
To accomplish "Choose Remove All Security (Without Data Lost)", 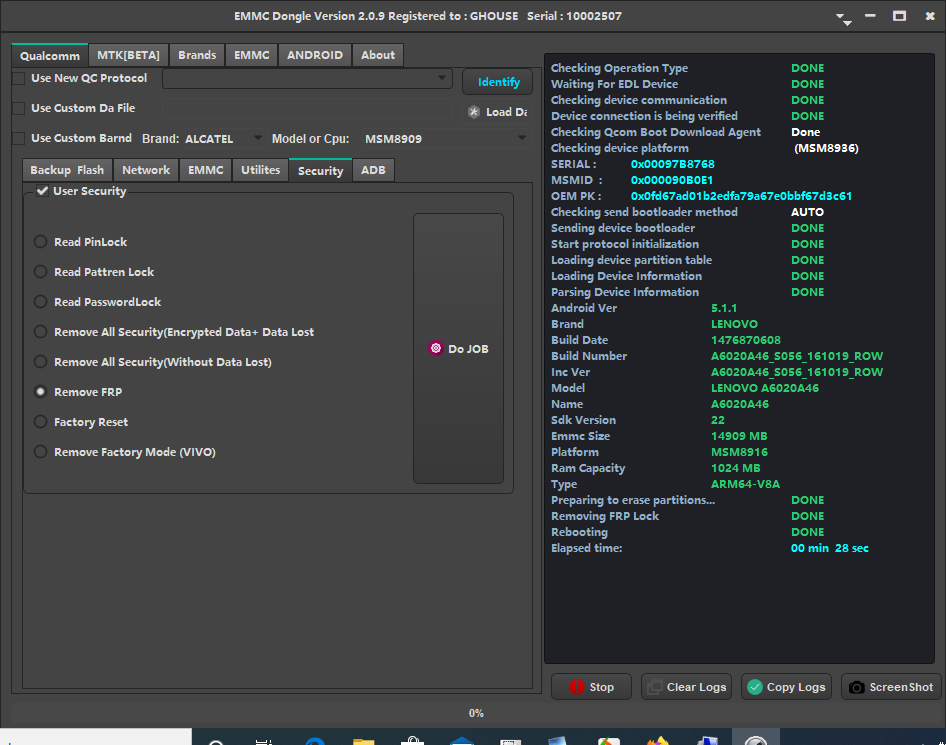I will (x=40, y=362).
